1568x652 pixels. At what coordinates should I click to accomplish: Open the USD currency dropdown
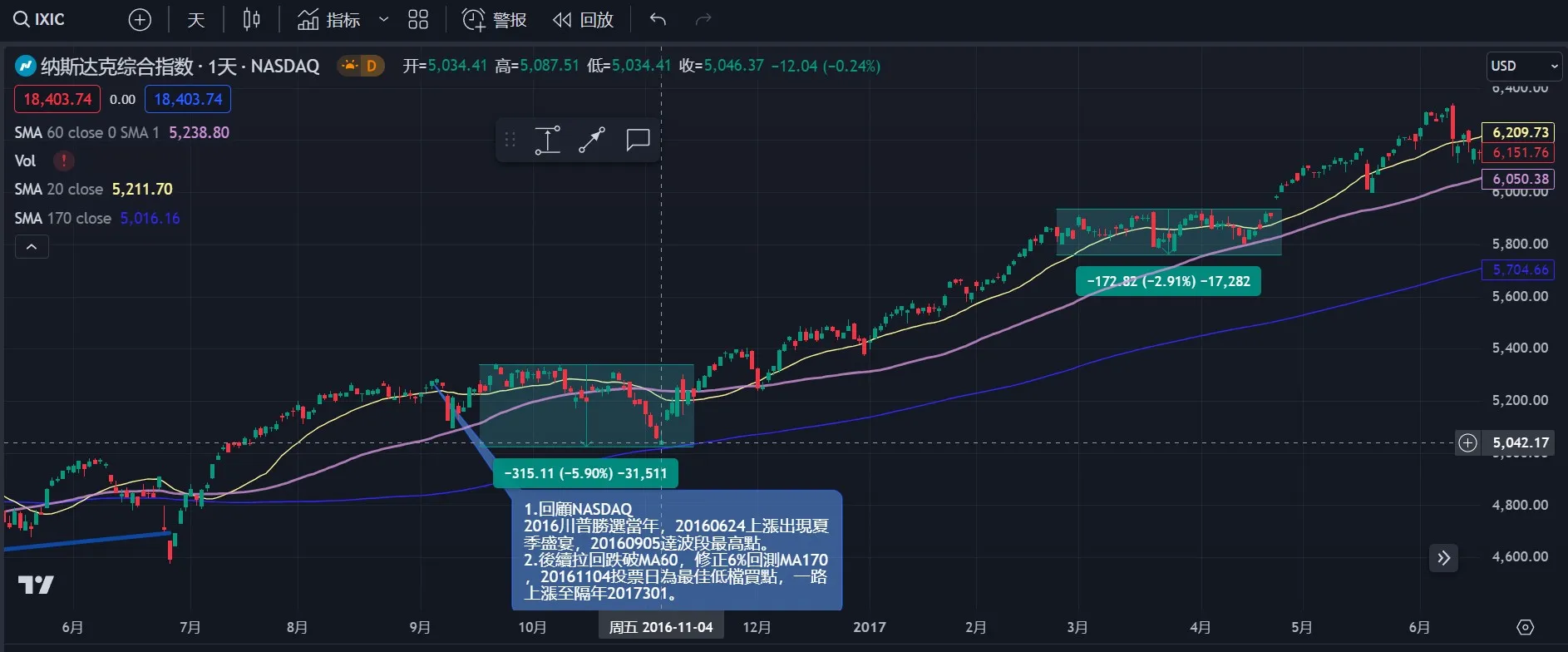pos(1524,66)
